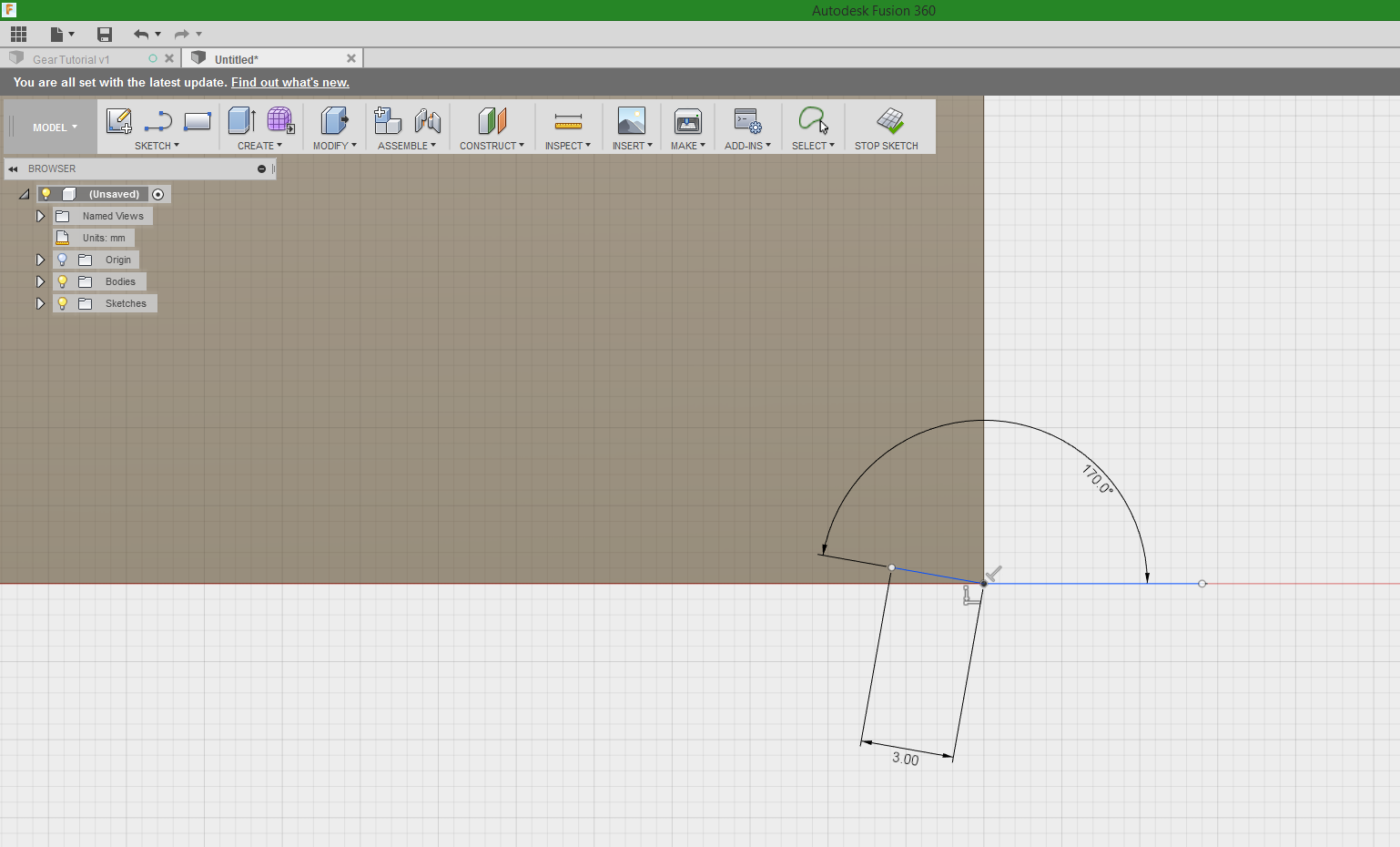
Task: Select the Rectangle sketch tool icon
Action: click(198, 120)
